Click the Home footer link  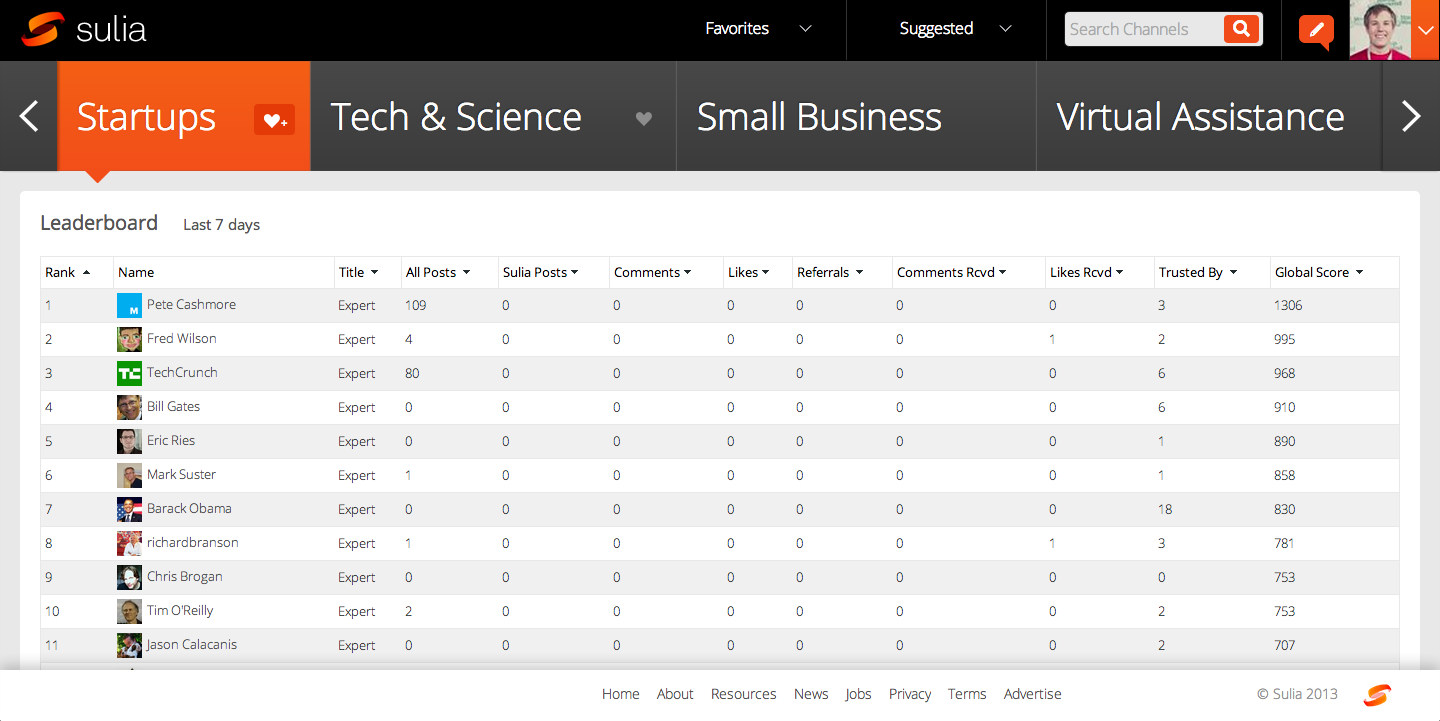tap(620, 694)
